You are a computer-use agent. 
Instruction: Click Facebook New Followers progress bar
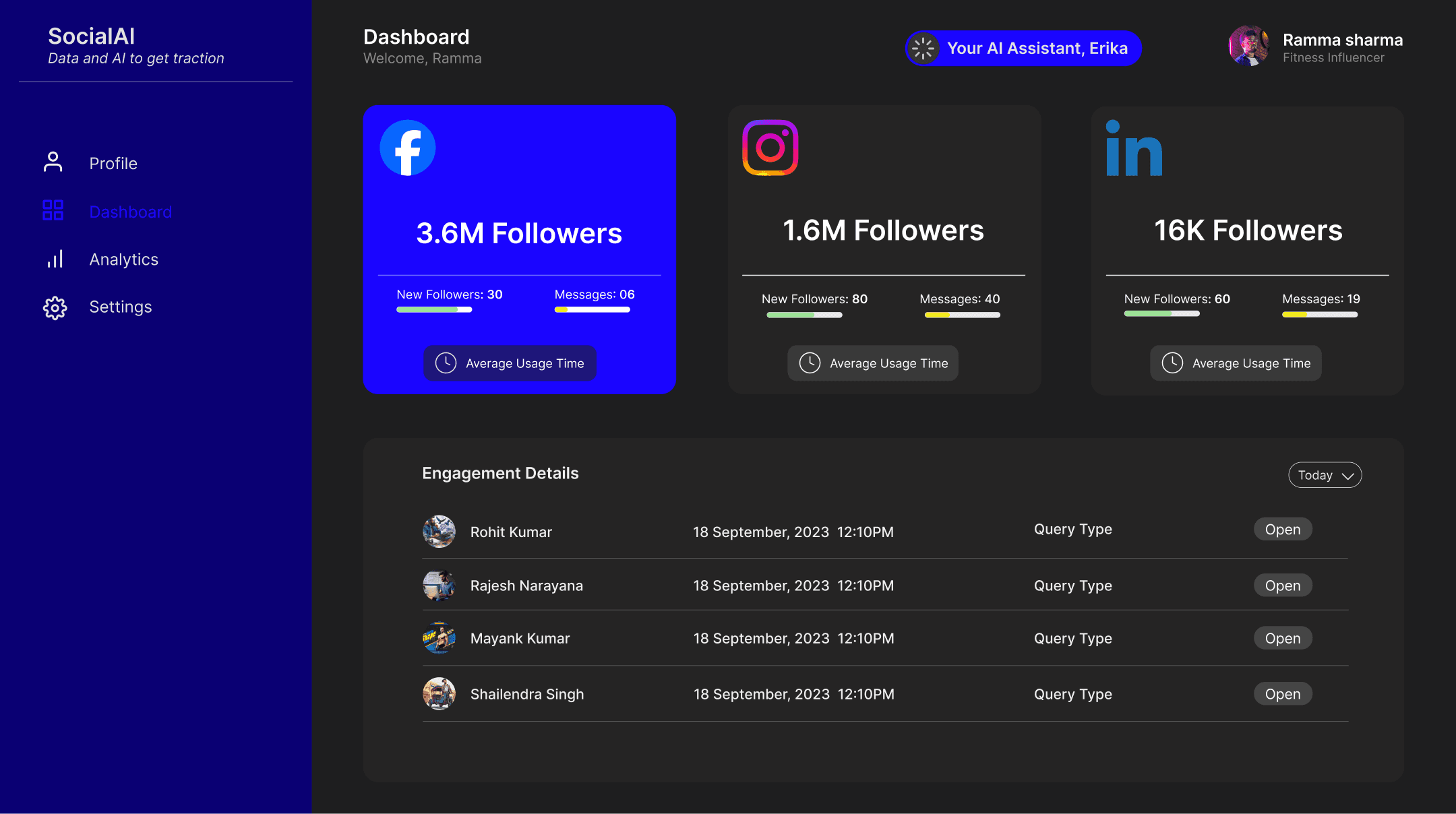[434, 310]
